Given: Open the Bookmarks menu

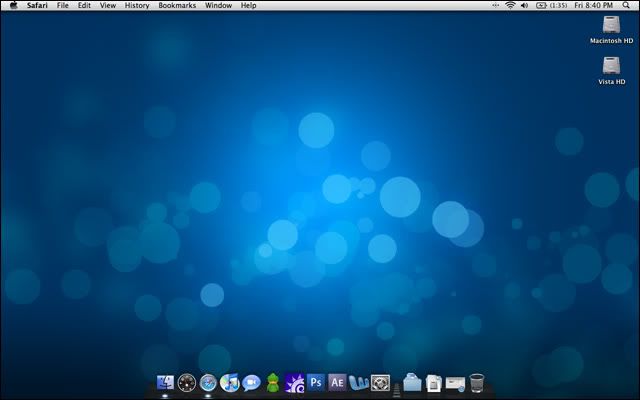Looking at the screenshot, I should coord(177,5).
